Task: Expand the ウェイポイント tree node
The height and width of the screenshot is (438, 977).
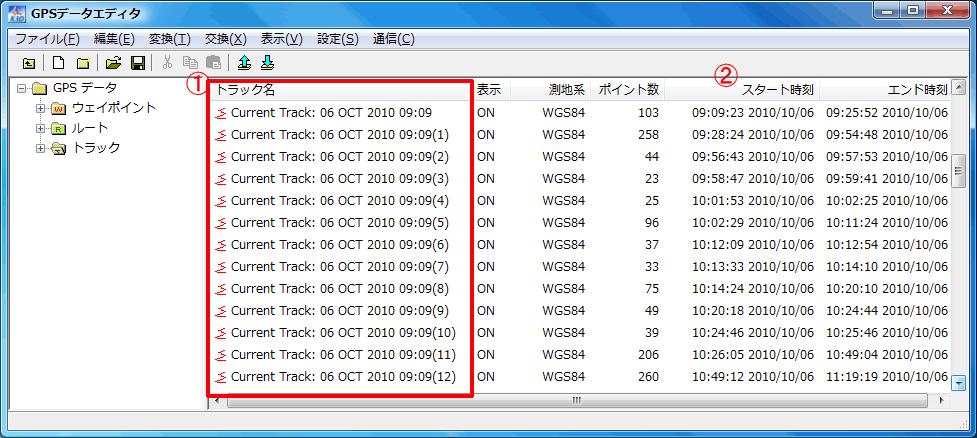Action: 40,108
